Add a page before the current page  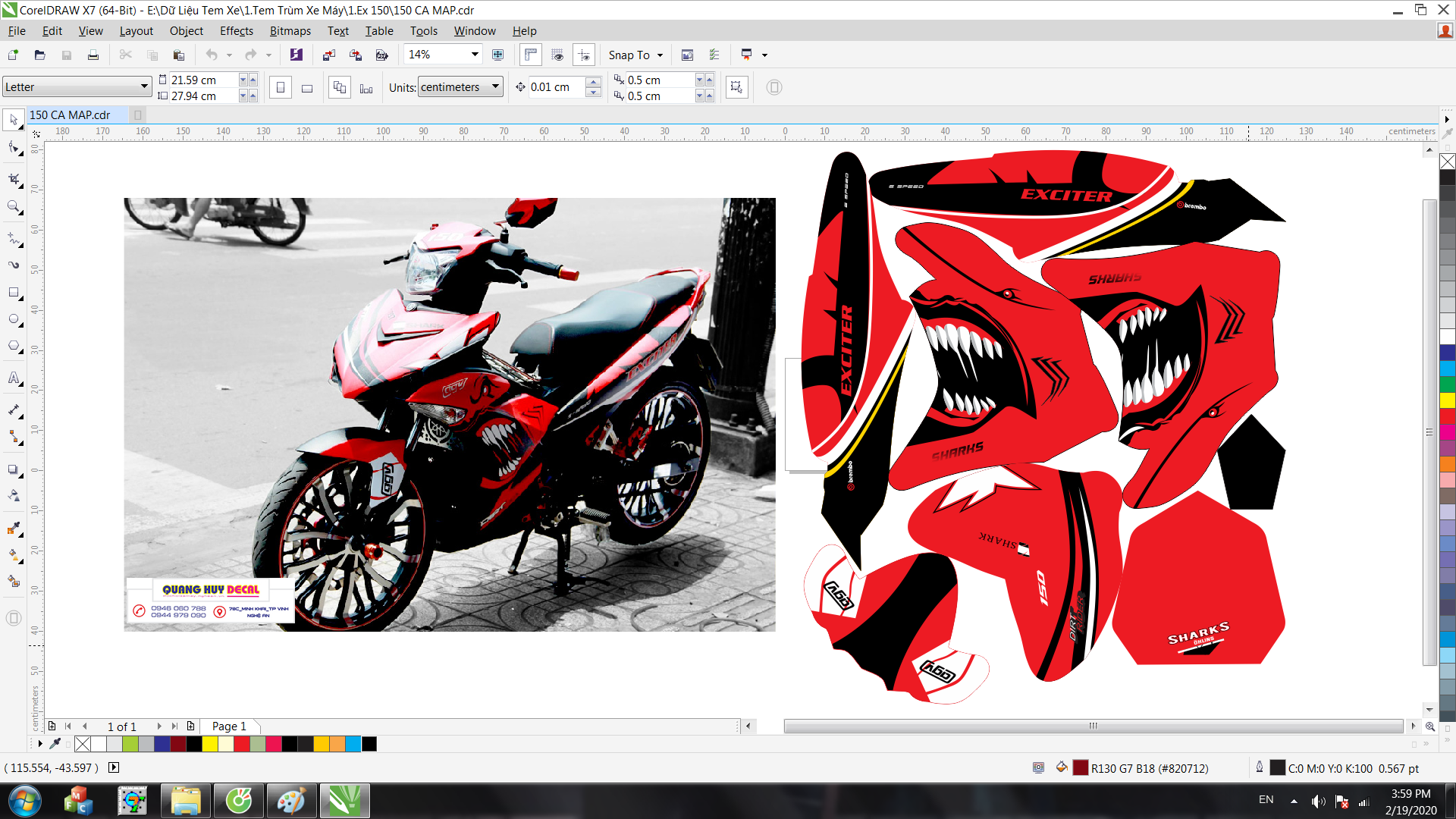[x=52, y=726]
